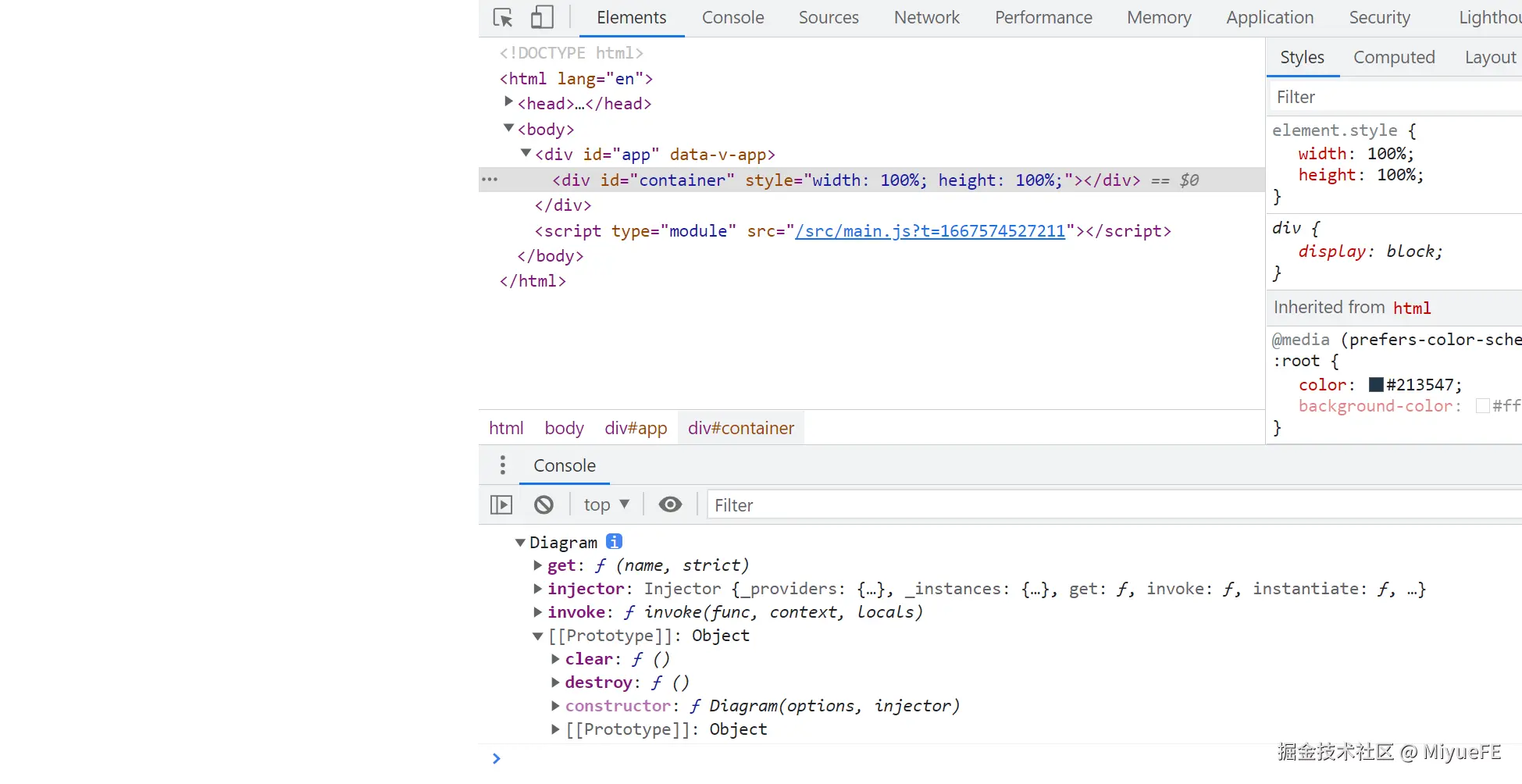The image size is (1522, 784).
Task: Select the script type module row
Action: click(853, 231)
